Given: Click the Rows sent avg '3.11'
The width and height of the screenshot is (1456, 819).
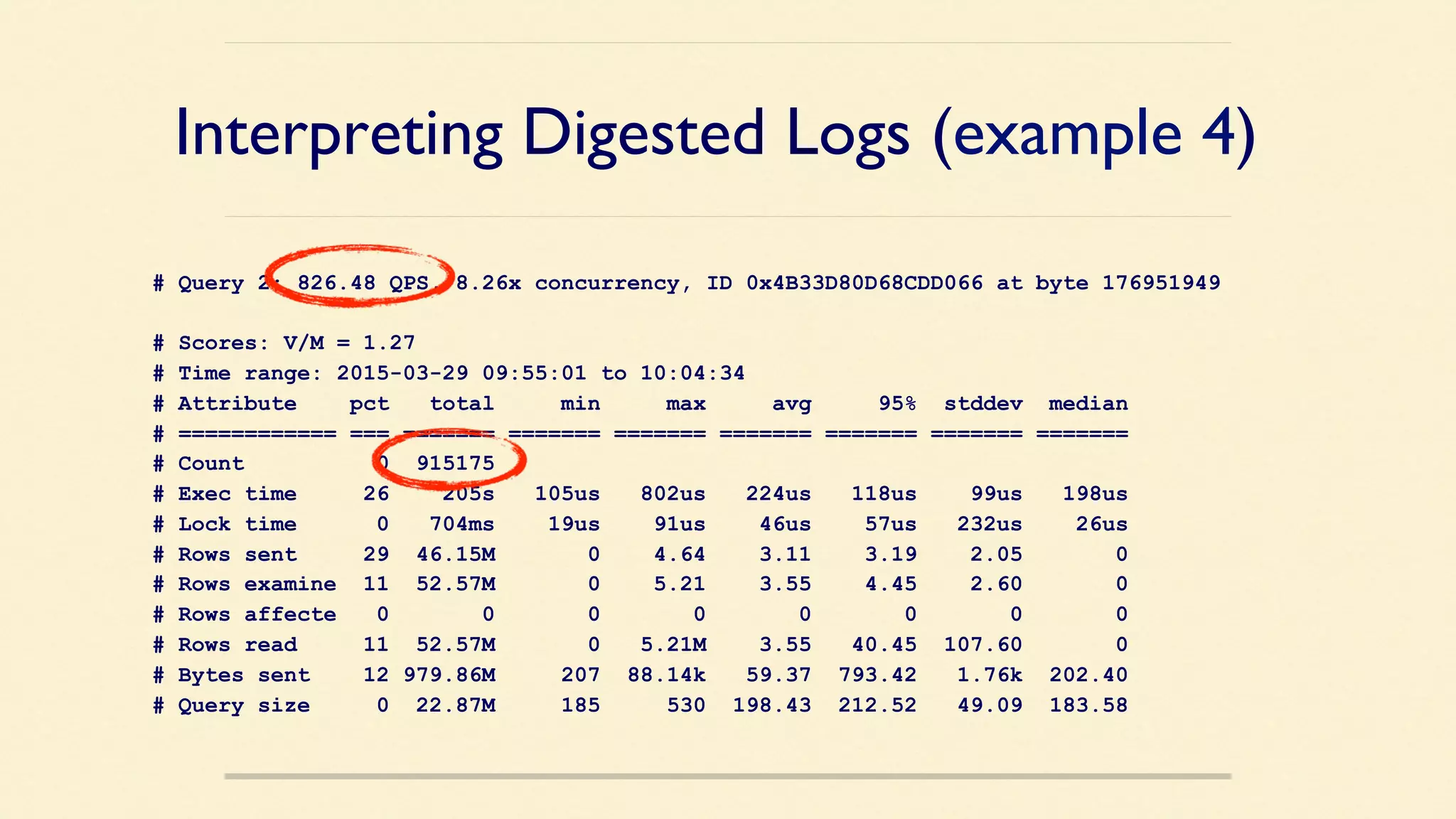Looking at the screenshot, I should pos(785,555).
